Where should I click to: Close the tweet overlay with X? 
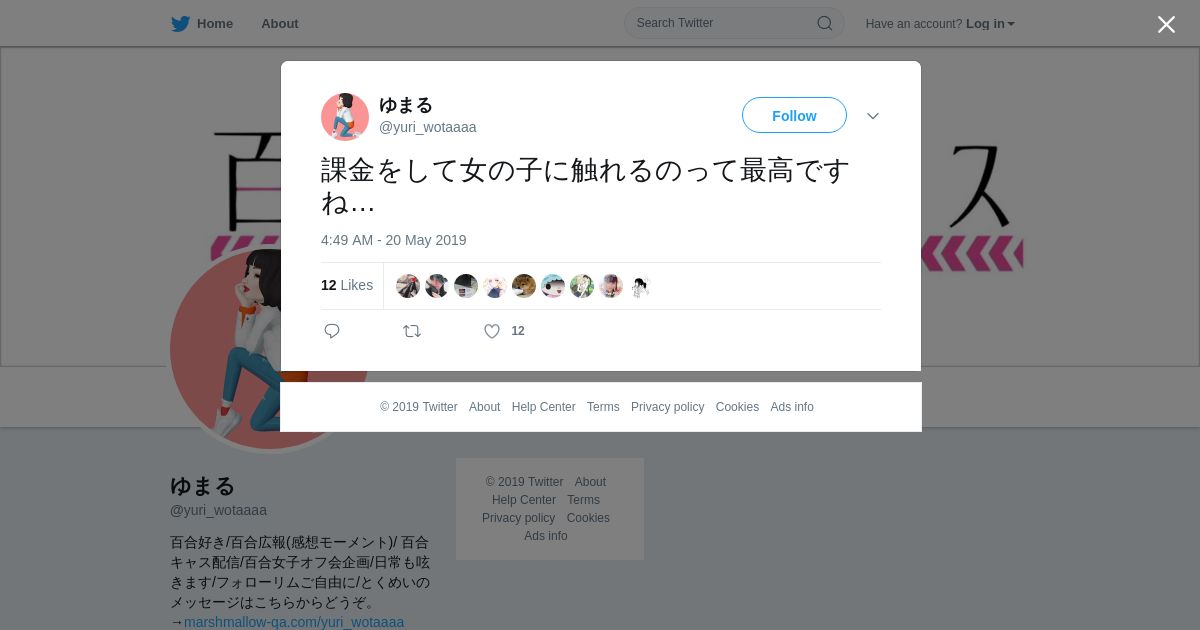(x=1166, y=24)
